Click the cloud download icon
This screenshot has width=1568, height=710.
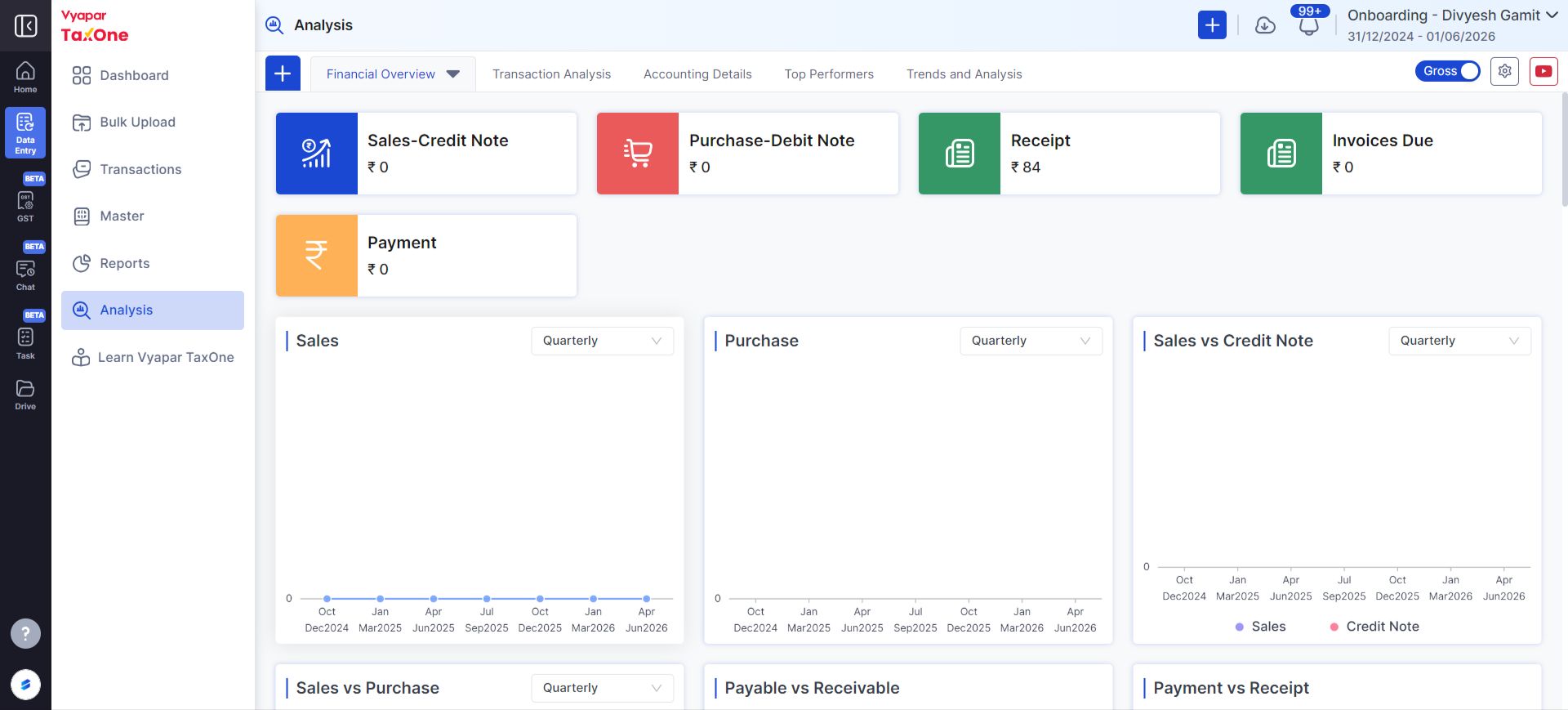(1265, 25)
